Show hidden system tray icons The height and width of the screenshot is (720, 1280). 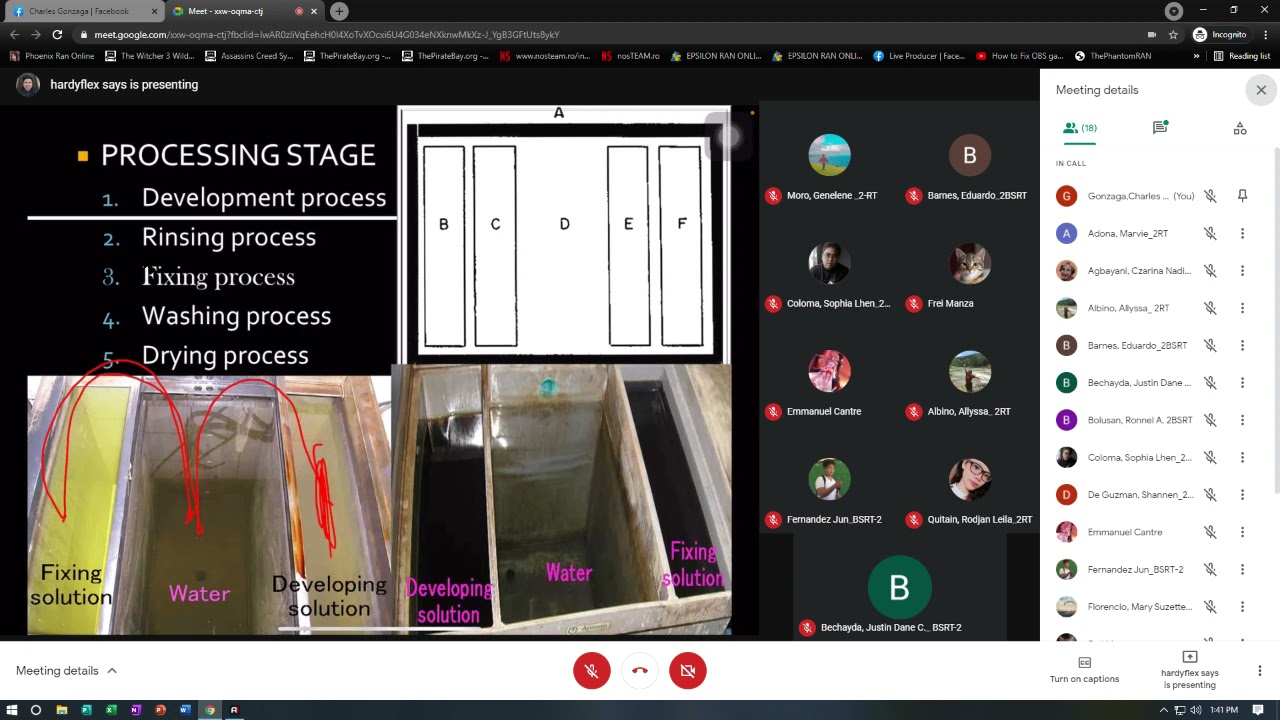(1163, 710)
